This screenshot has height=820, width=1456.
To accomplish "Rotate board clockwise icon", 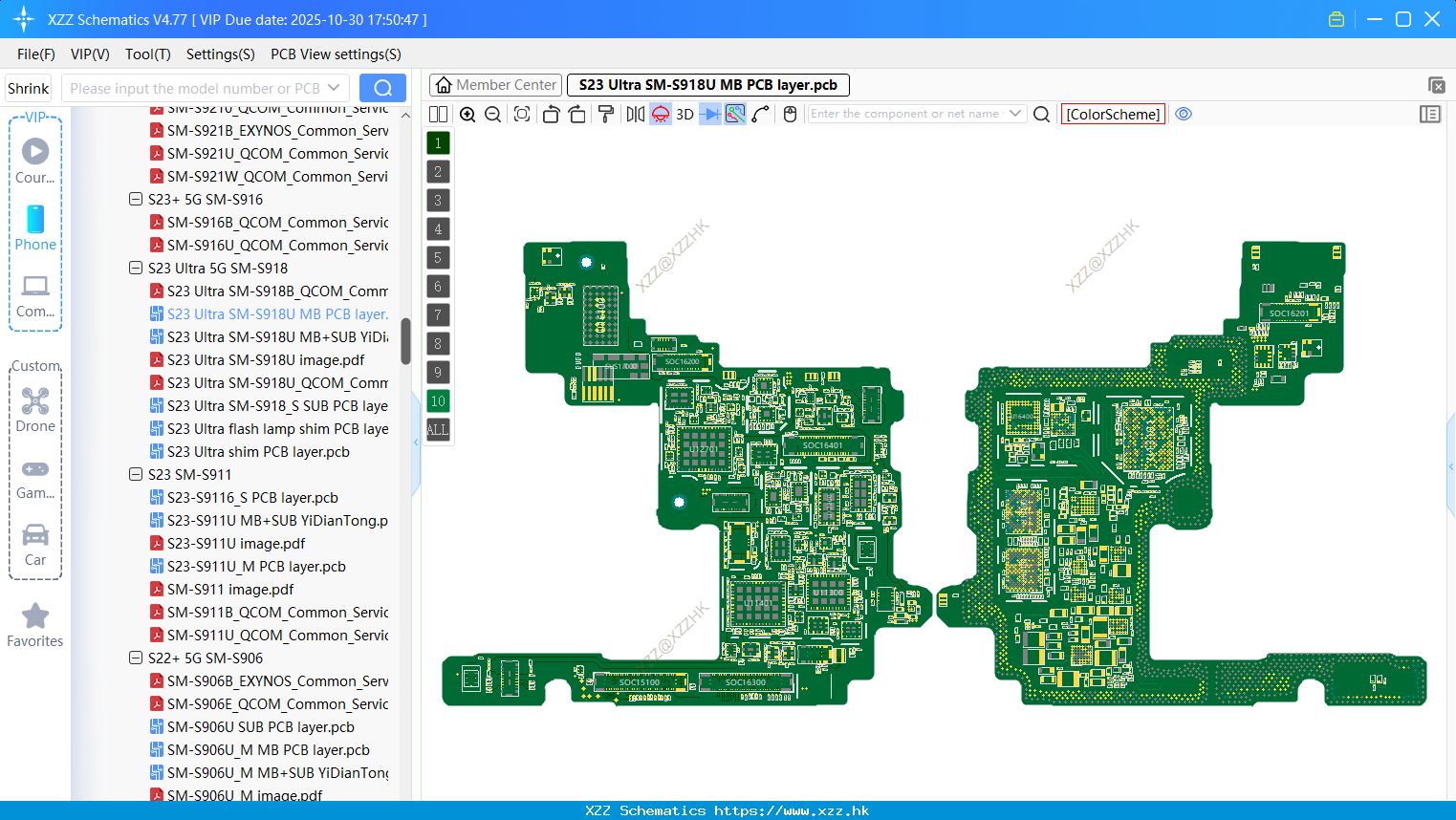I will coord(577,115).
